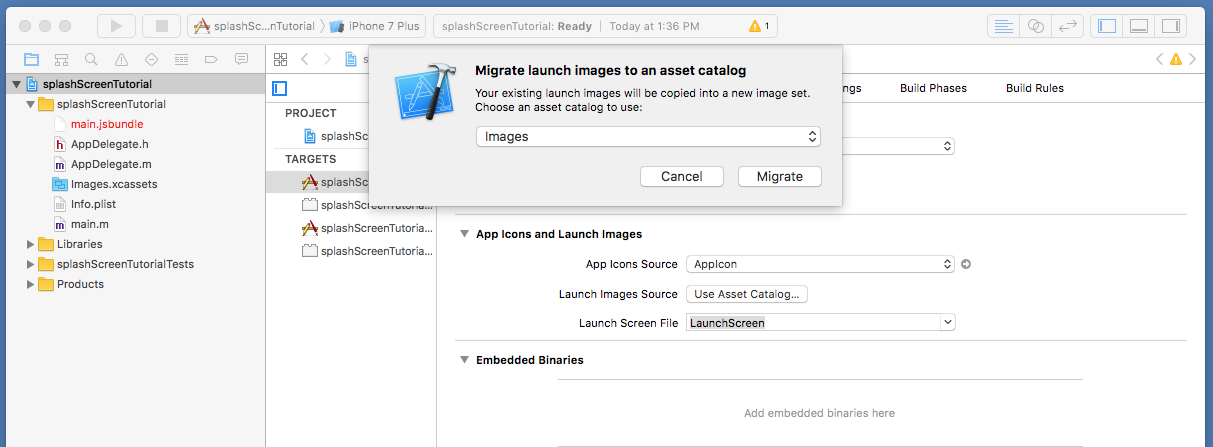The width and height of the screenshot is (1213, 447).
Task: Select the Standard editor button
Action: 1004,26
